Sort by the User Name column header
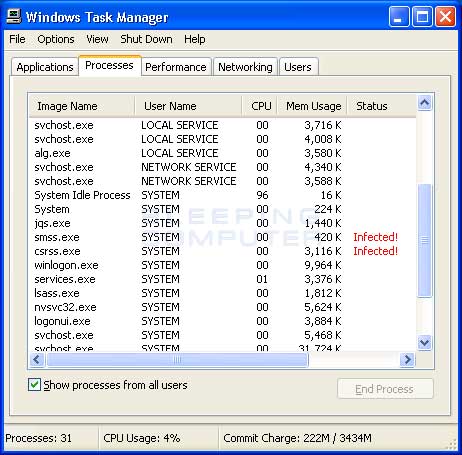This screenshot has height=455, width=462. (188, 106)
